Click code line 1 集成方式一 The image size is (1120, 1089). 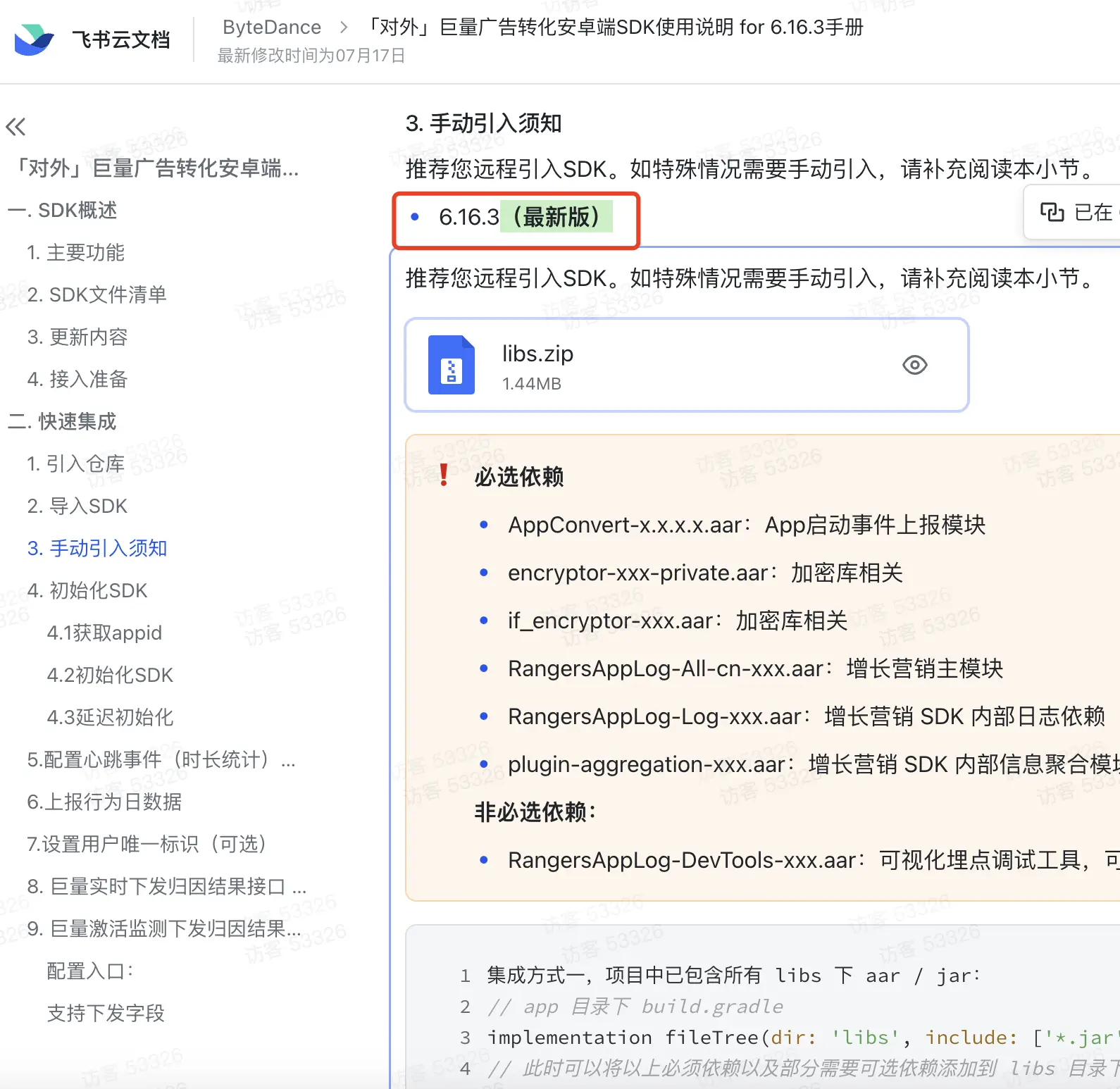click(x=734, y=976)
